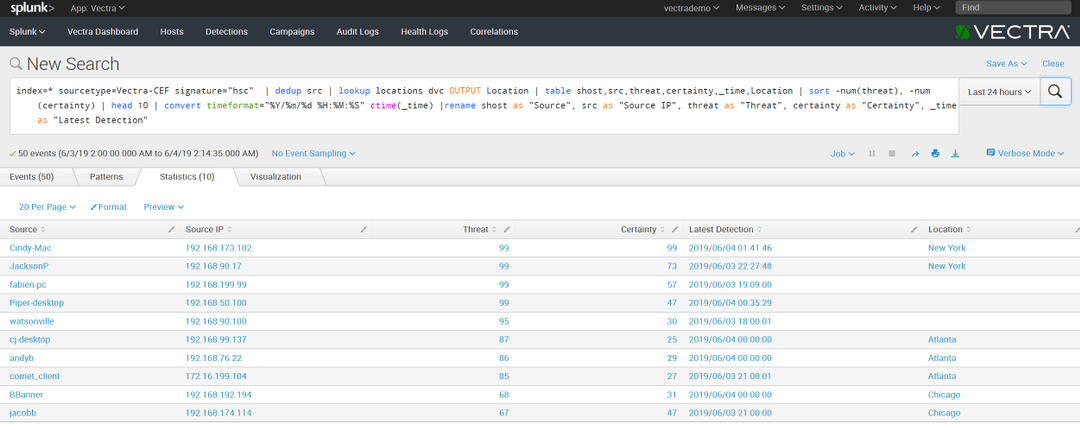Click Atlanta location in andyb row
1080x430 pixels.
pyautogui.click(x=942, y=358)
